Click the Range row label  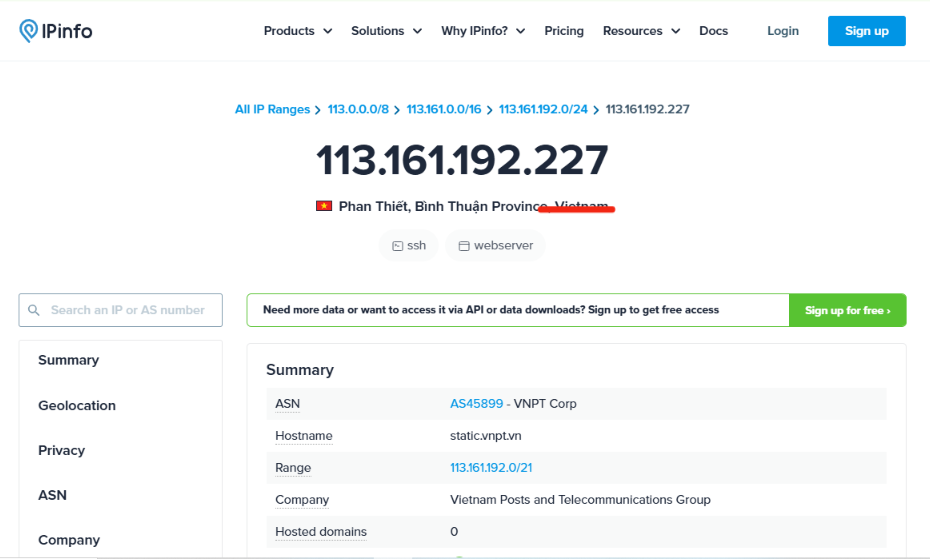(293, 468)
